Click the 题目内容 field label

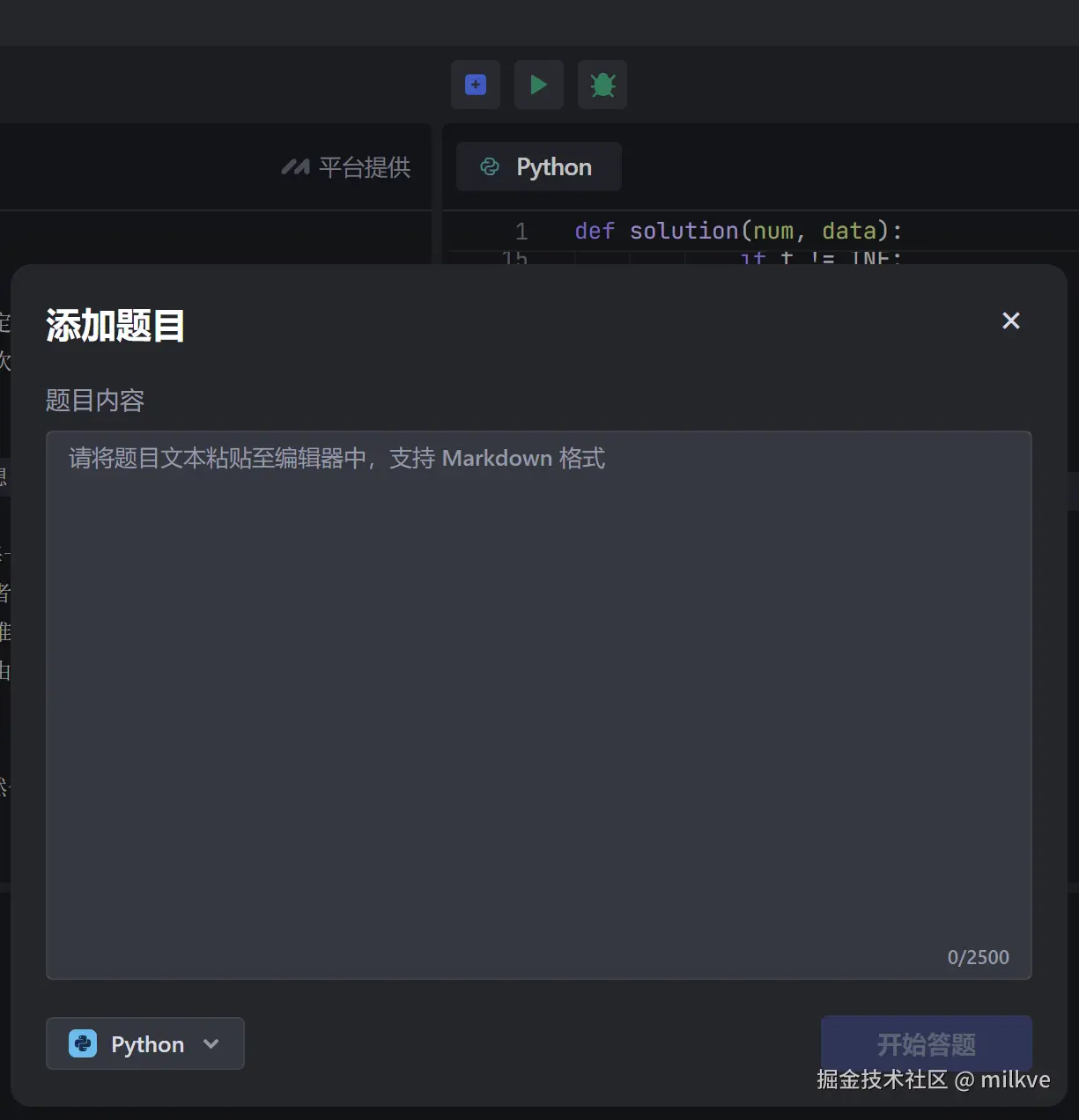point(94,401)
